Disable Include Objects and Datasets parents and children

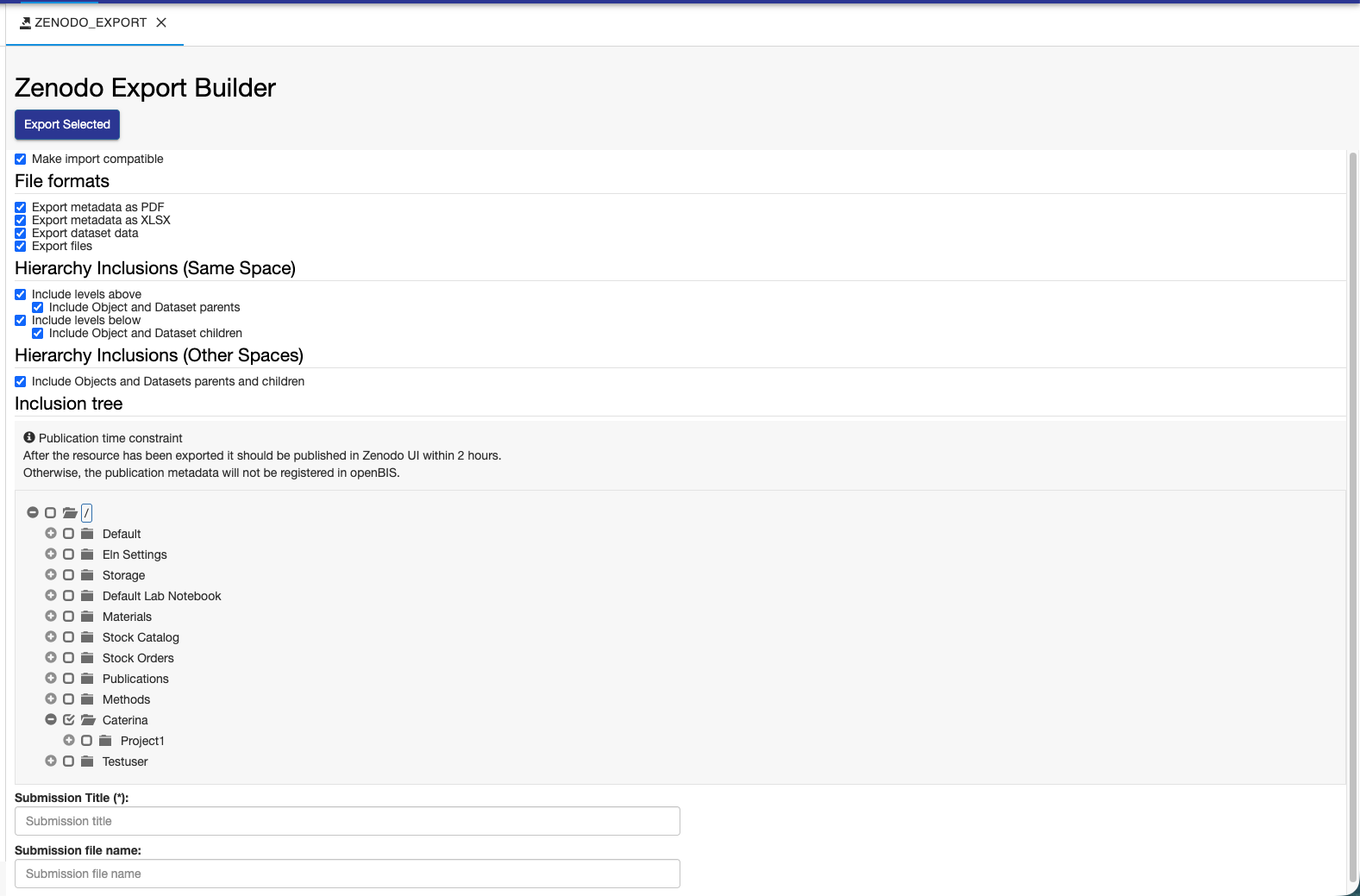pos(21,381)
